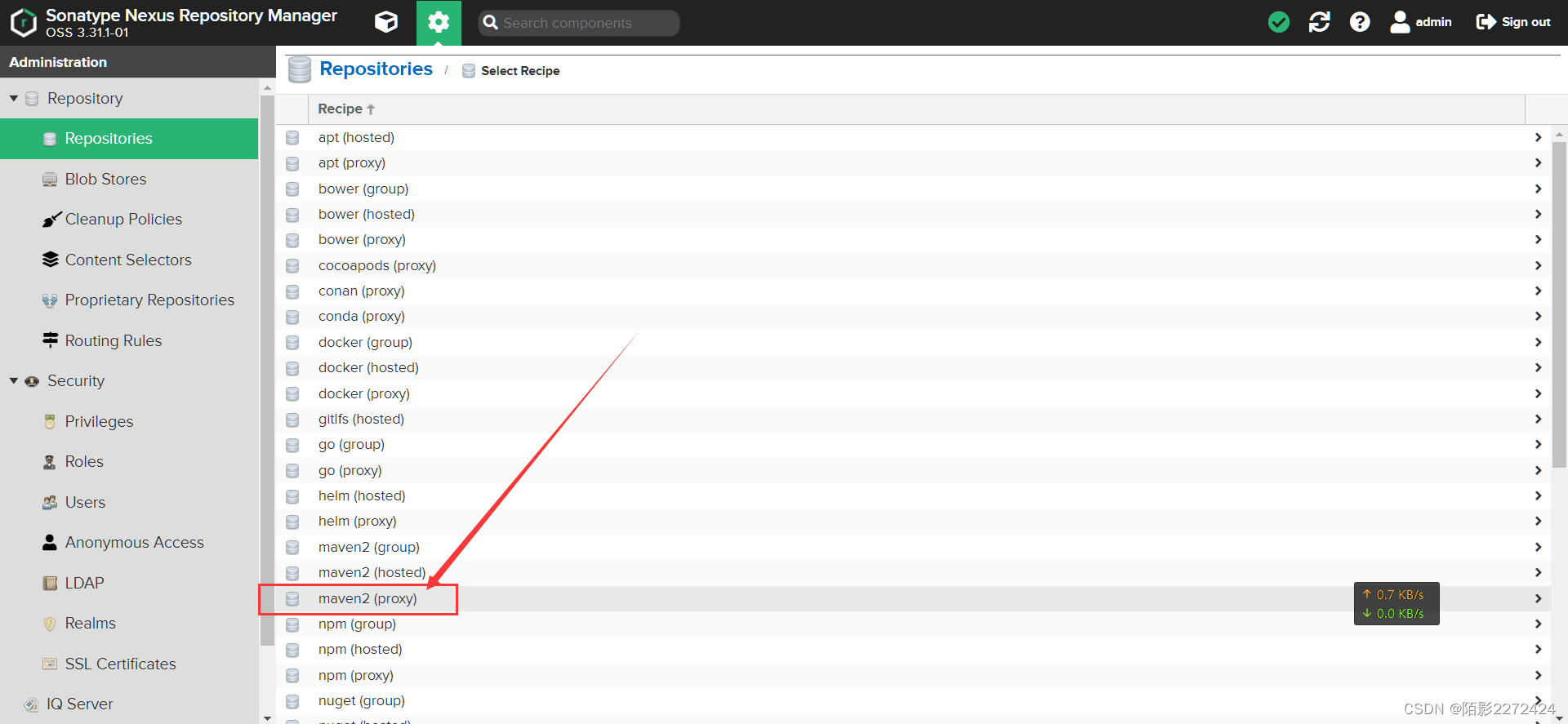The width and height of the screenshot is (1568, 724).
Task: Select the gitlfs (hosted) recipe
Action: tap(913, 419)
